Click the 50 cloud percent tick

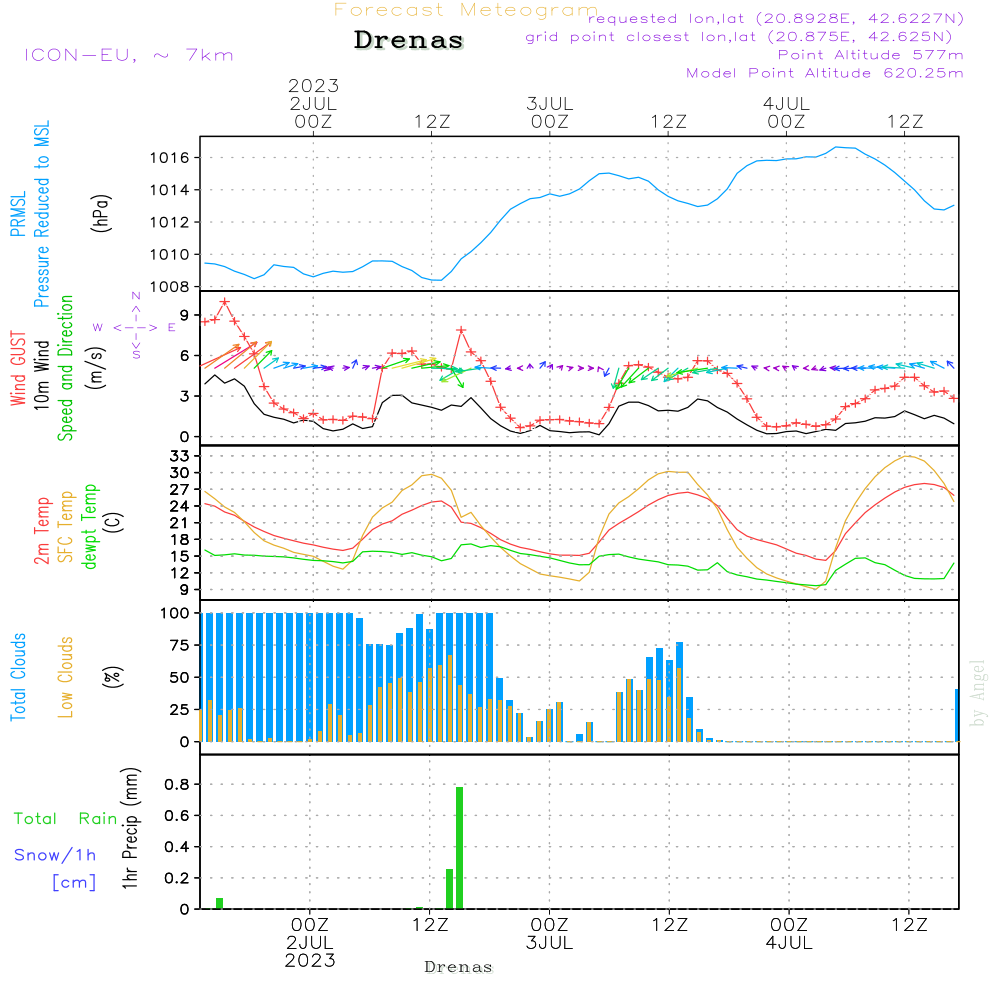coord(180,677)
